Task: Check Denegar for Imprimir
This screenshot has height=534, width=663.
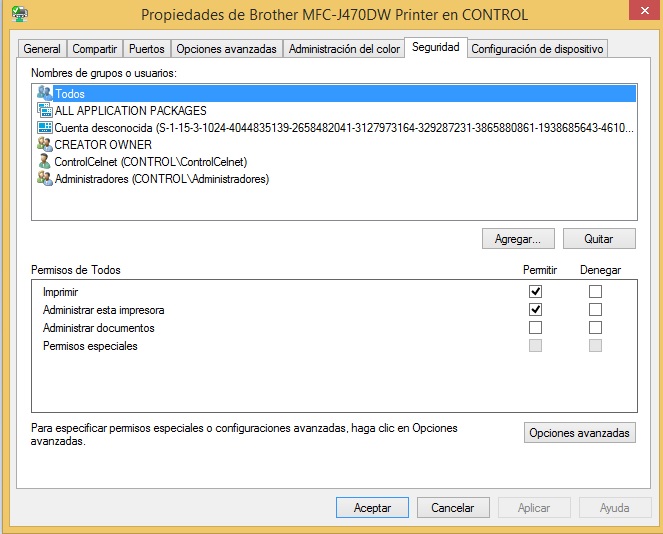Action: 596,292
